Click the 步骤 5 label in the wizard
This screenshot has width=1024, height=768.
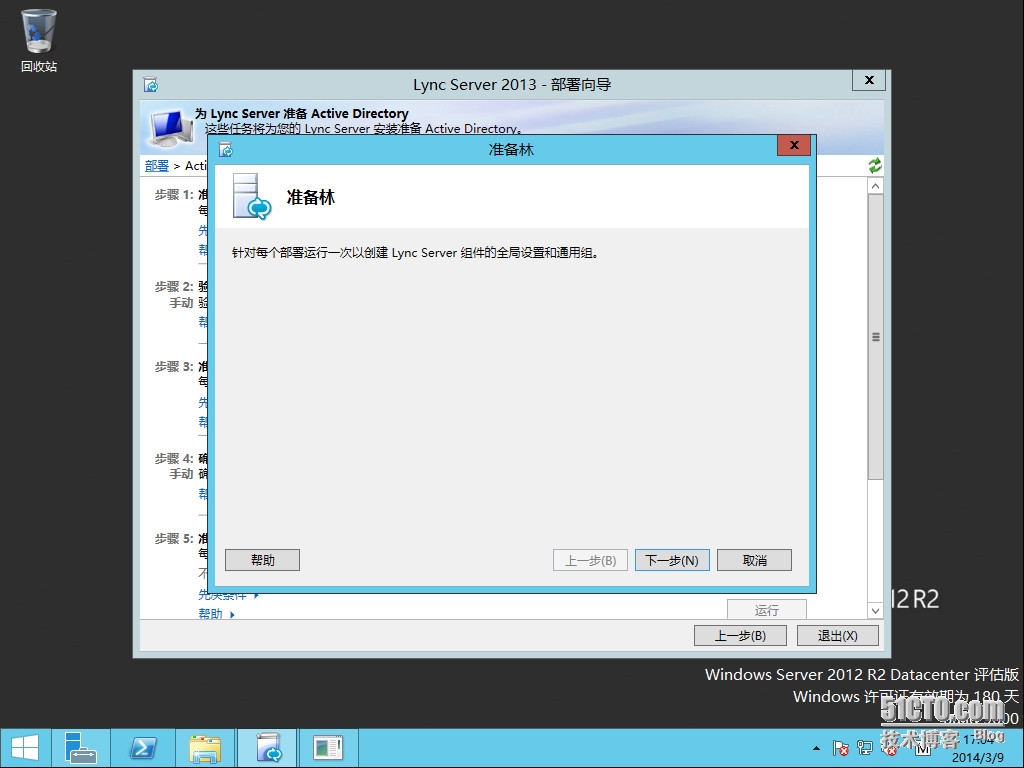174,538
